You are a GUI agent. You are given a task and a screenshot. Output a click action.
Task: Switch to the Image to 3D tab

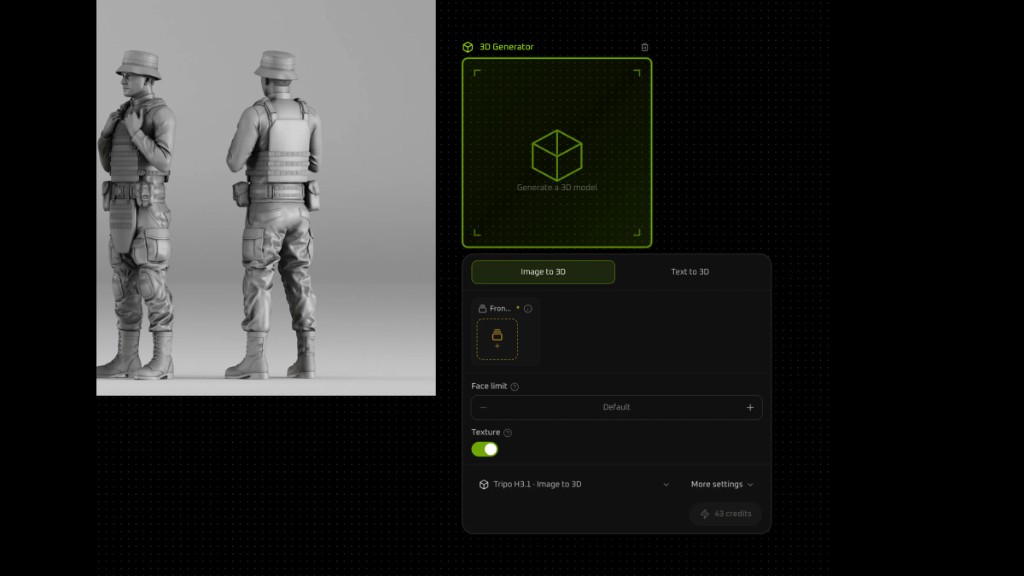pos(543,272)
